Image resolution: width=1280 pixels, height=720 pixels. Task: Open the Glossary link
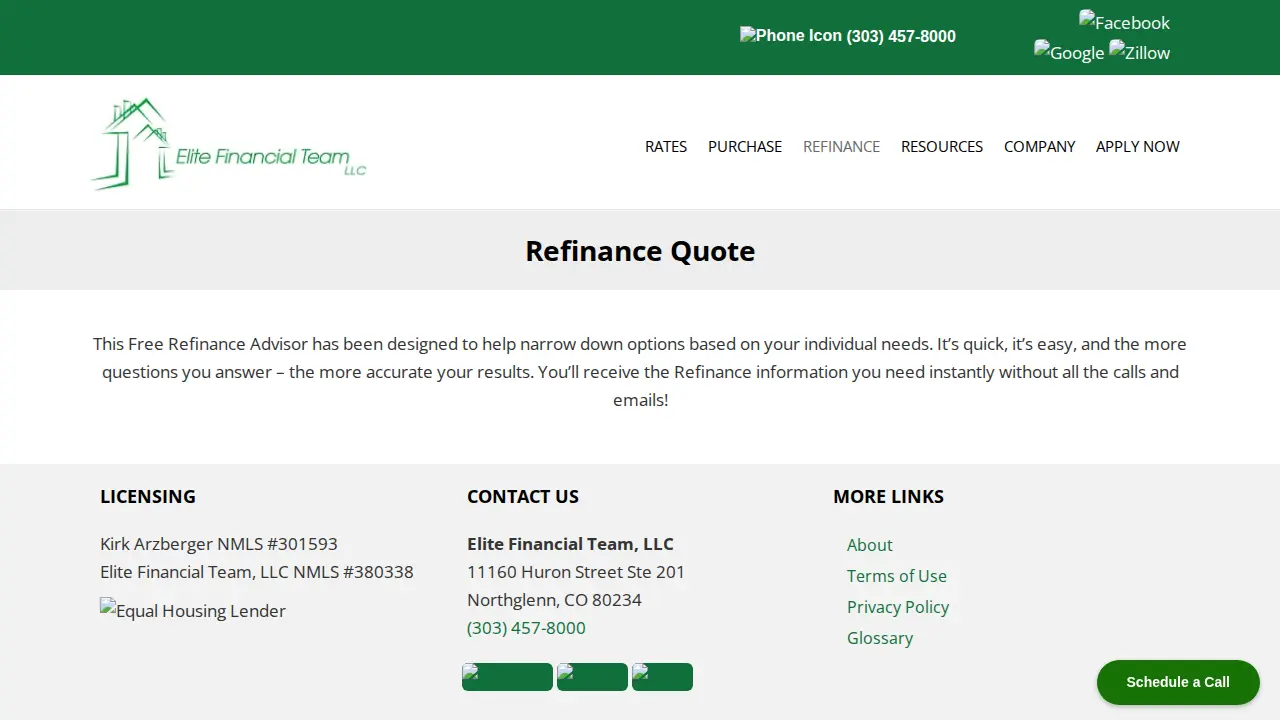[x=880, y=638]
